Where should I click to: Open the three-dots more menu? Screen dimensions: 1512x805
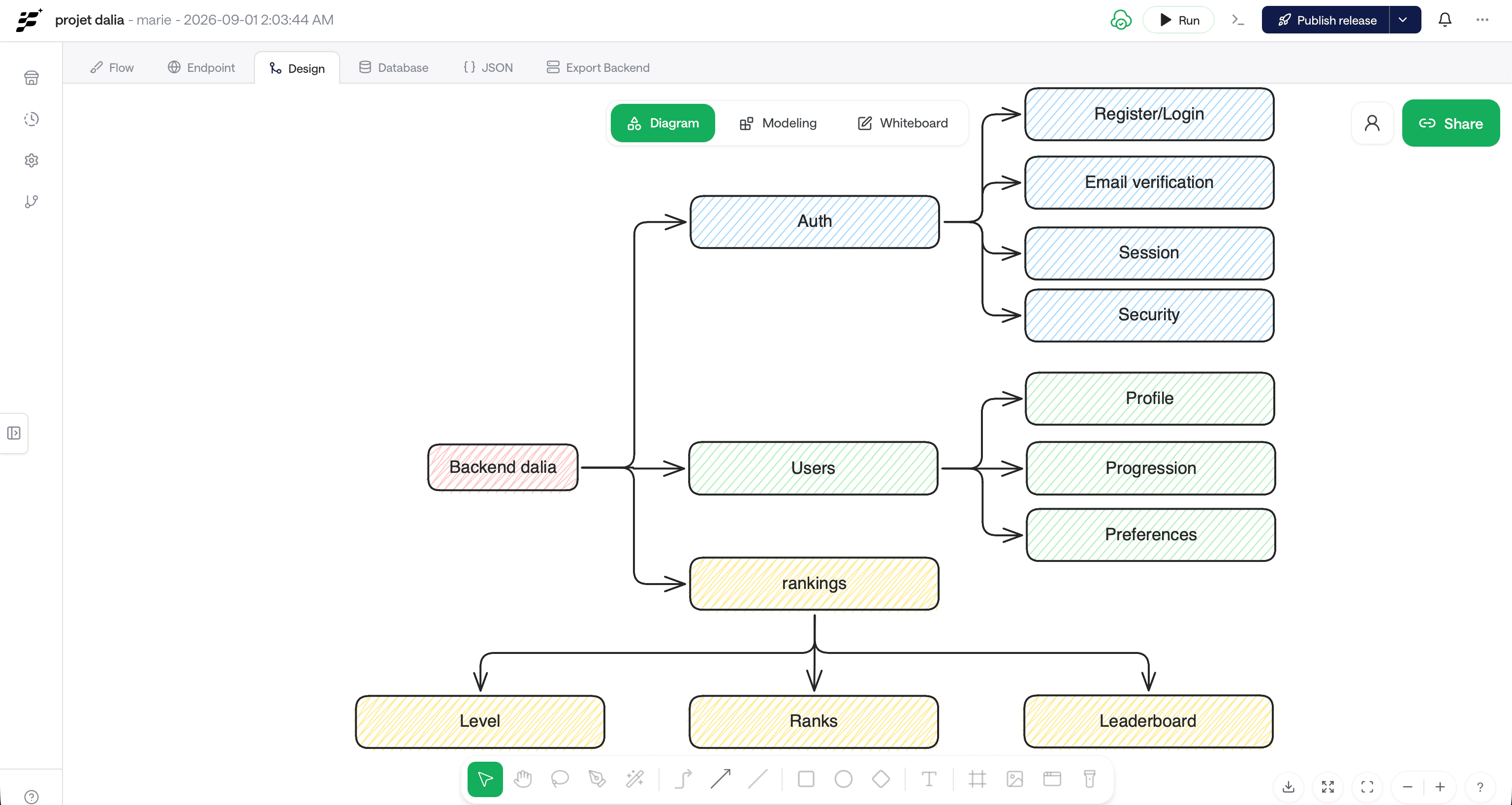(x=1482, y=20)
